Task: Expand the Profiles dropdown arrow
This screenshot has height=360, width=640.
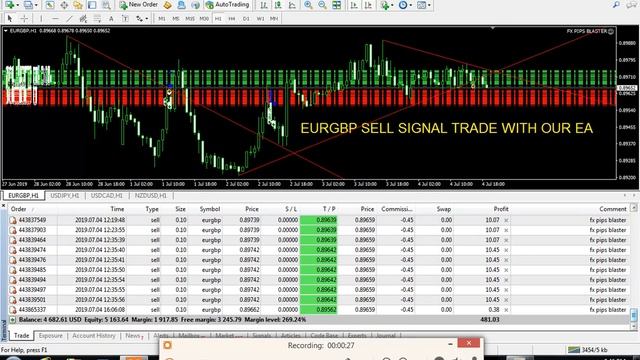Action: (x=36, y=5)
